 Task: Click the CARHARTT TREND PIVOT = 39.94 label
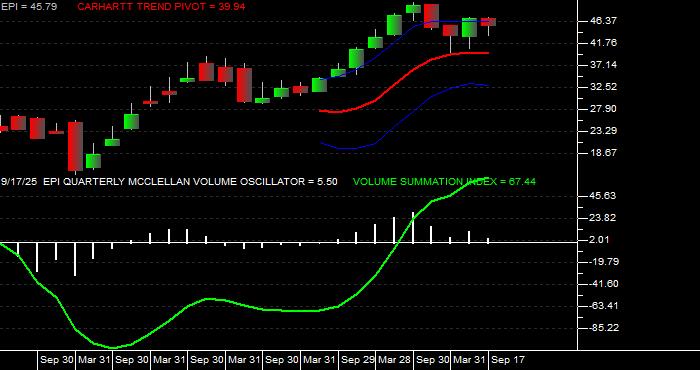pyautogui.click(x=161, y=6)
